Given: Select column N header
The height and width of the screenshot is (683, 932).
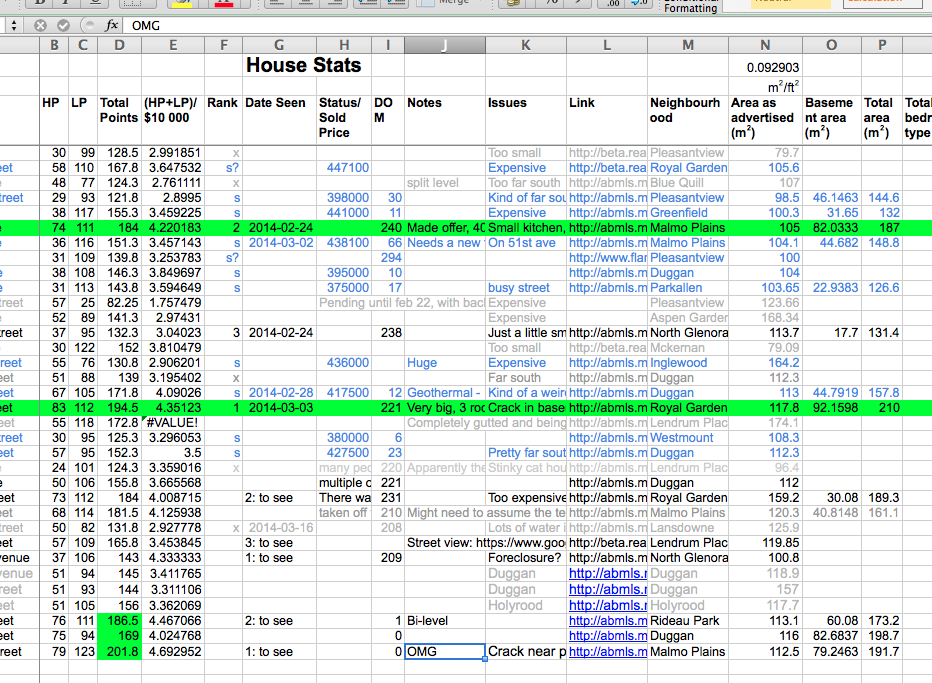Looking at the screenshot, I should point(765,45).
